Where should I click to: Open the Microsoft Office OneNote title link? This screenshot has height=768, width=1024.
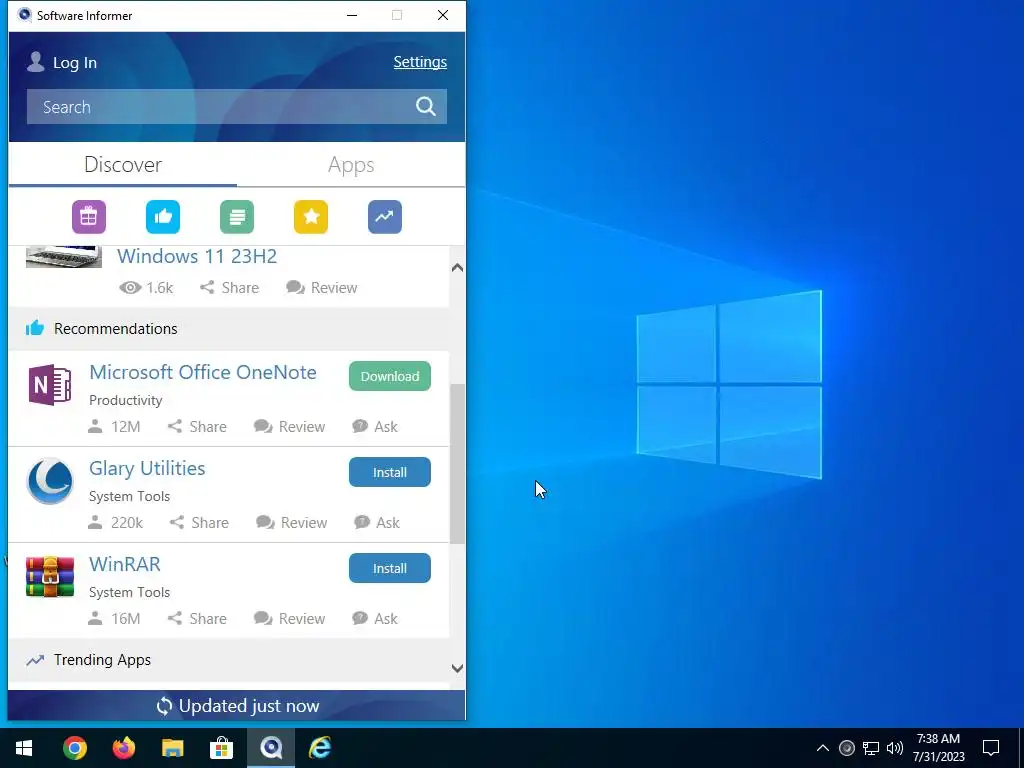coord(203,372)
